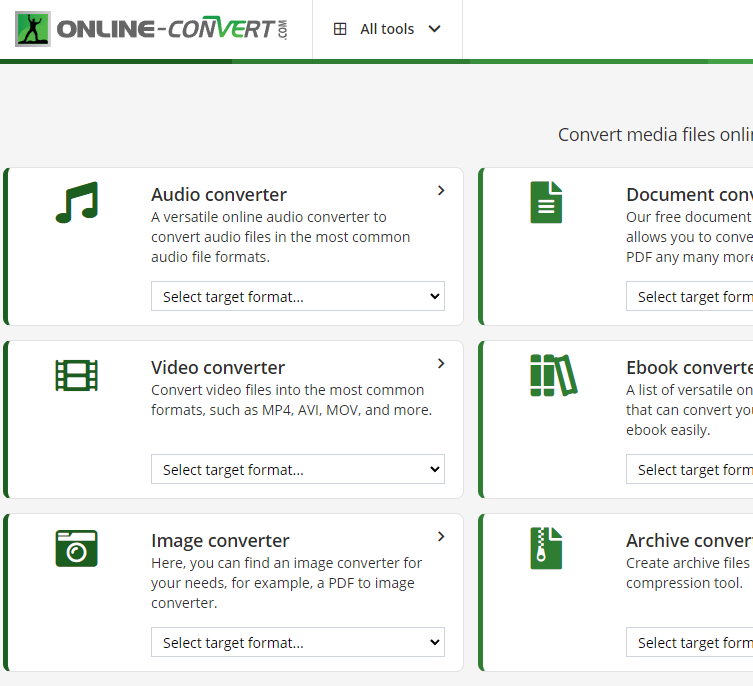
Task: Click the grid icon beside All tools
Action: (x=340, y=29)
